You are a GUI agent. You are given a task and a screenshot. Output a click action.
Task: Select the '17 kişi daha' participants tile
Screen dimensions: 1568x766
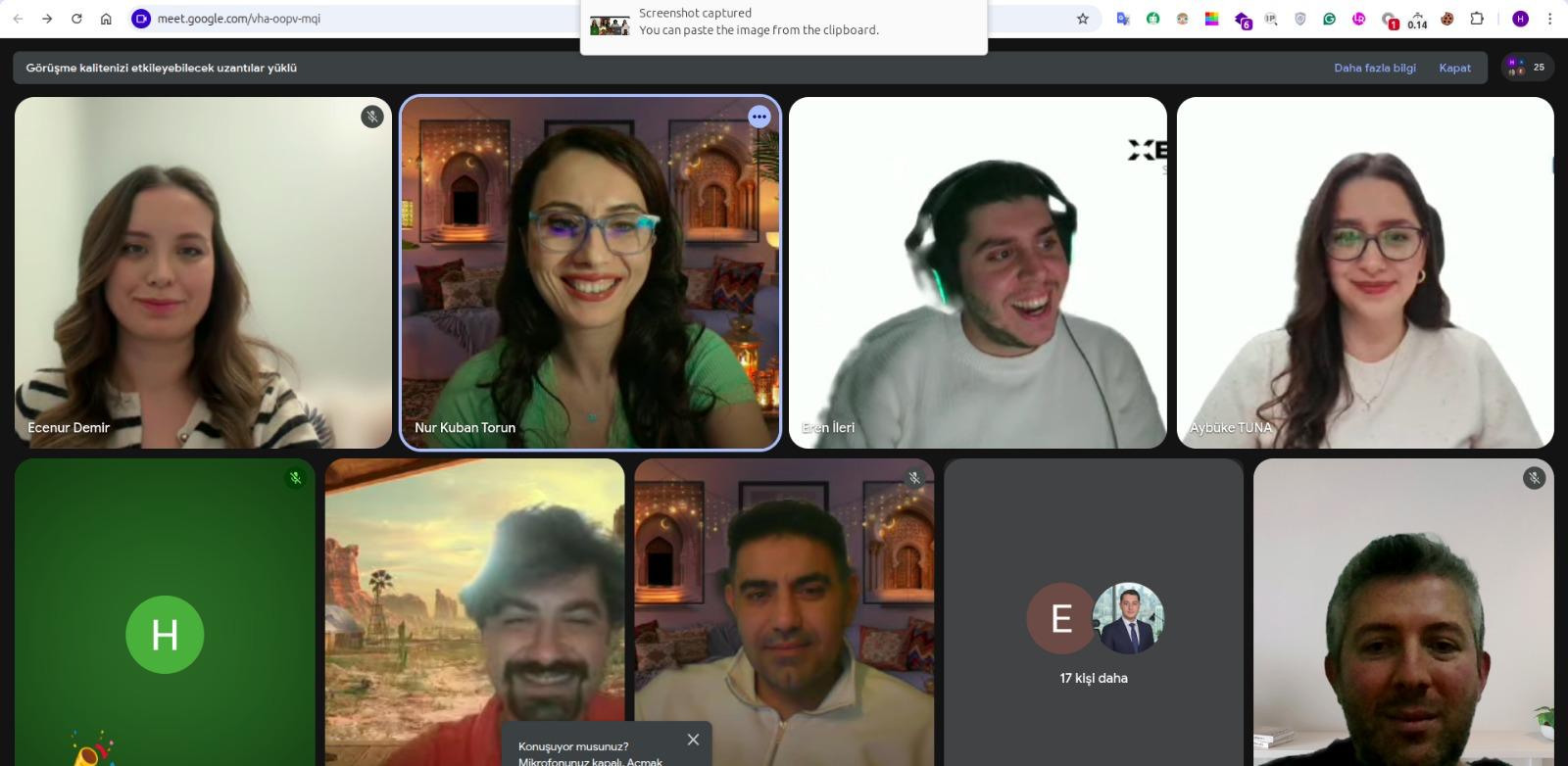1093,627
